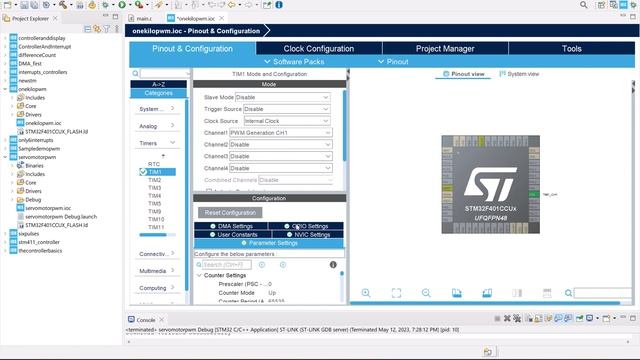Click the Debug bug icon in toolbar
This screenshot has width=640, height=360.
click(105, 5)
